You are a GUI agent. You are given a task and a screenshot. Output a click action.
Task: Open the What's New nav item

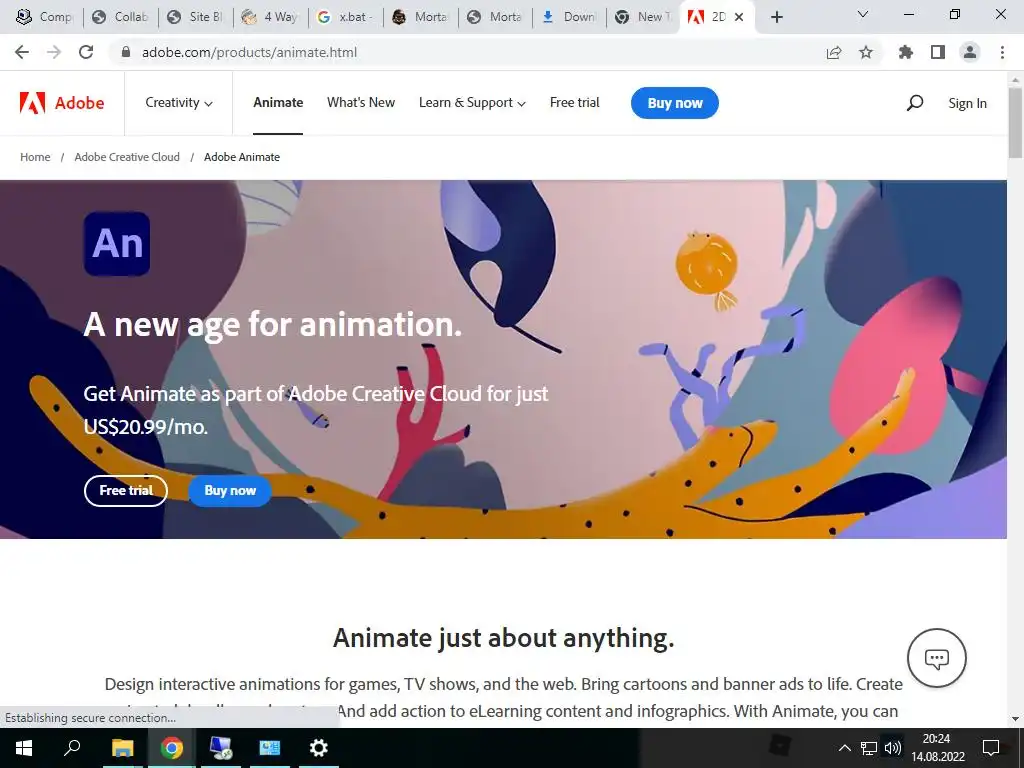(361, 103)
